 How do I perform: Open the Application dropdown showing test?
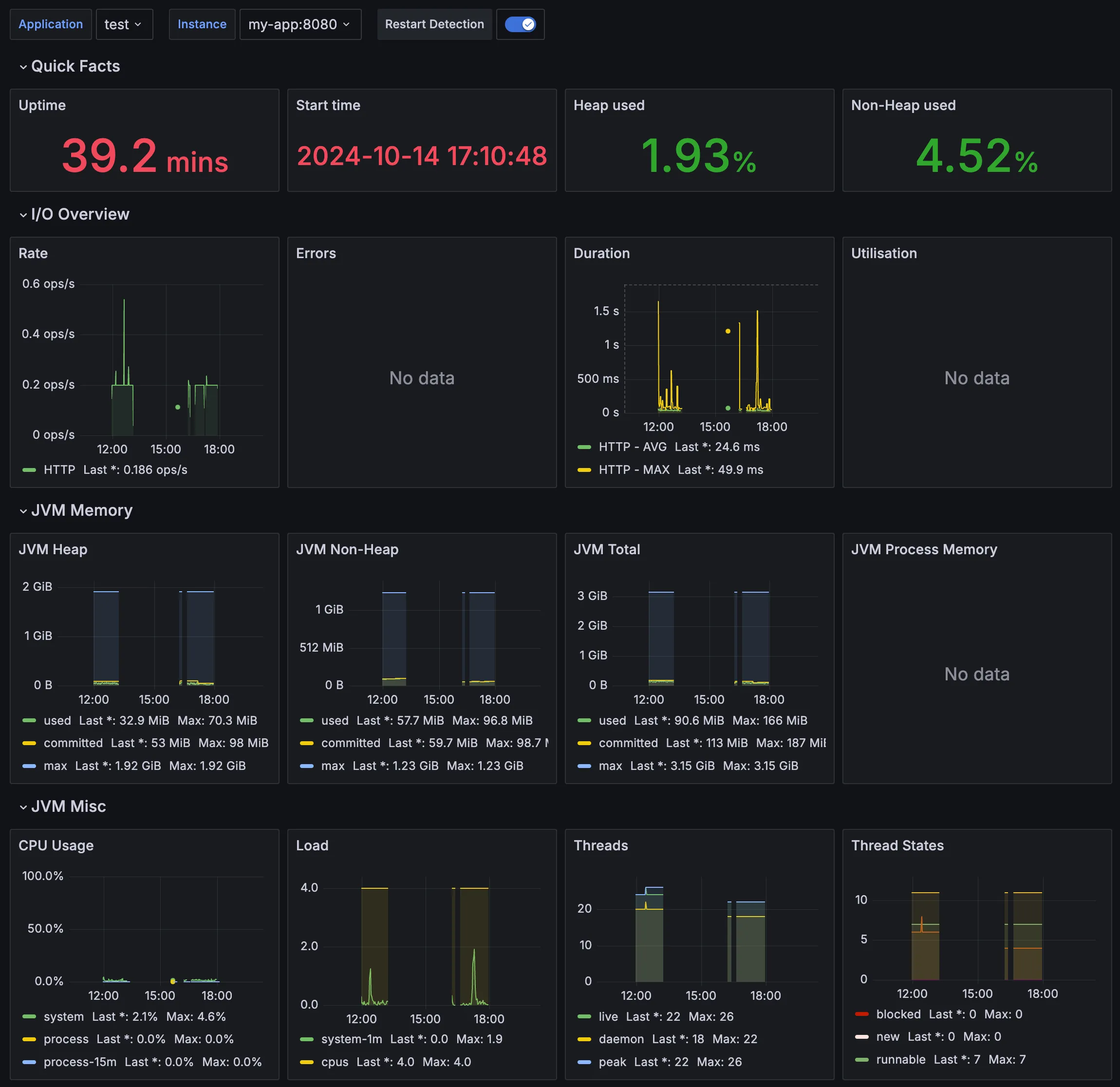click(124, 24)
